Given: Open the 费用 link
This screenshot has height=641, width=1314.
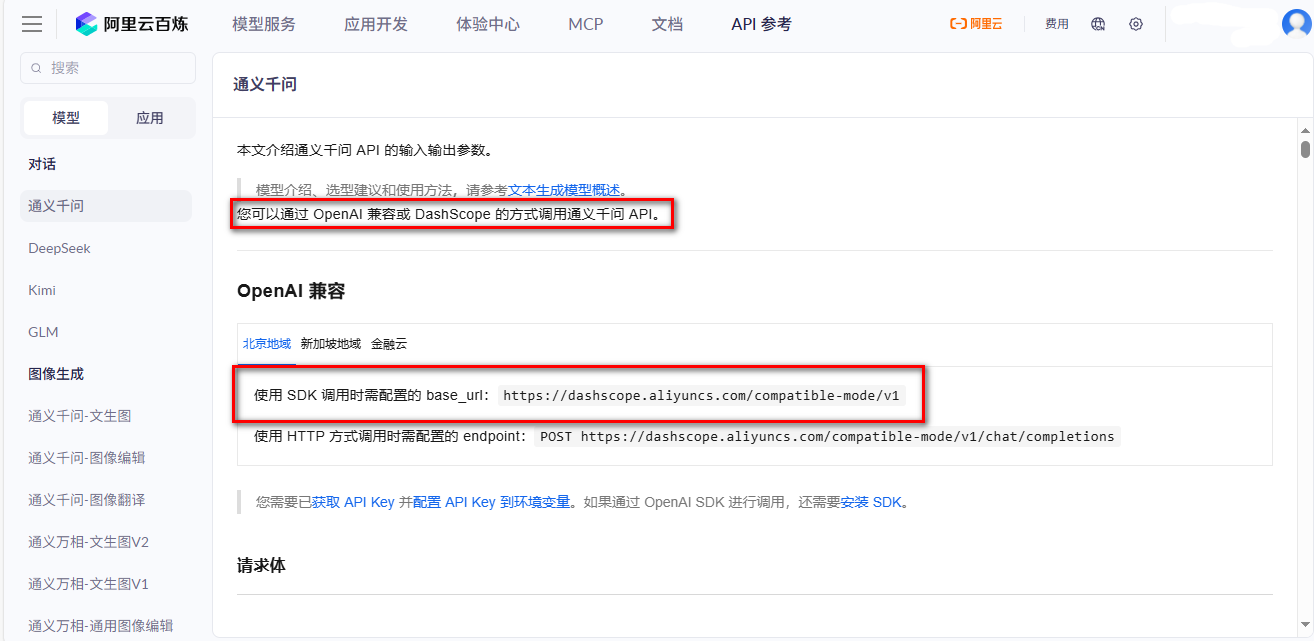Looking at the screenshot, I should [1057, 24].
